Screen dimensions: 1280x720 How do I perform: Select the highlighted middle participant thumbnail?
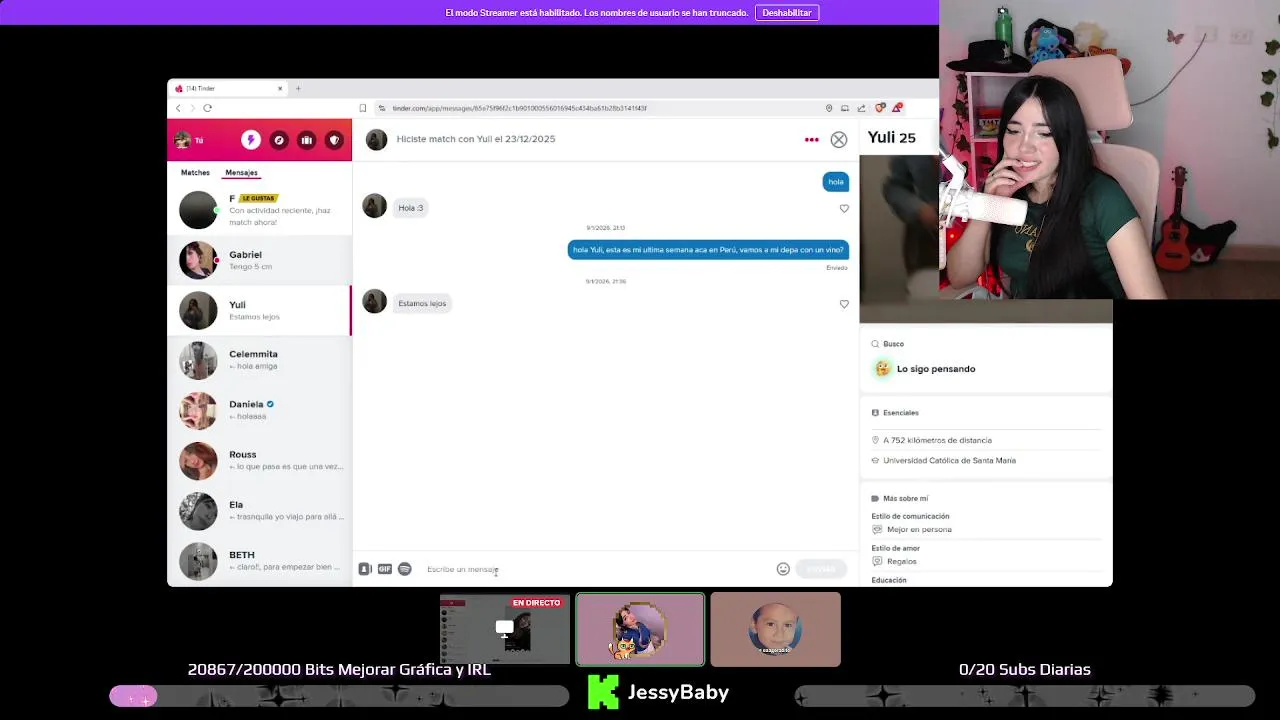click(640, 630)
